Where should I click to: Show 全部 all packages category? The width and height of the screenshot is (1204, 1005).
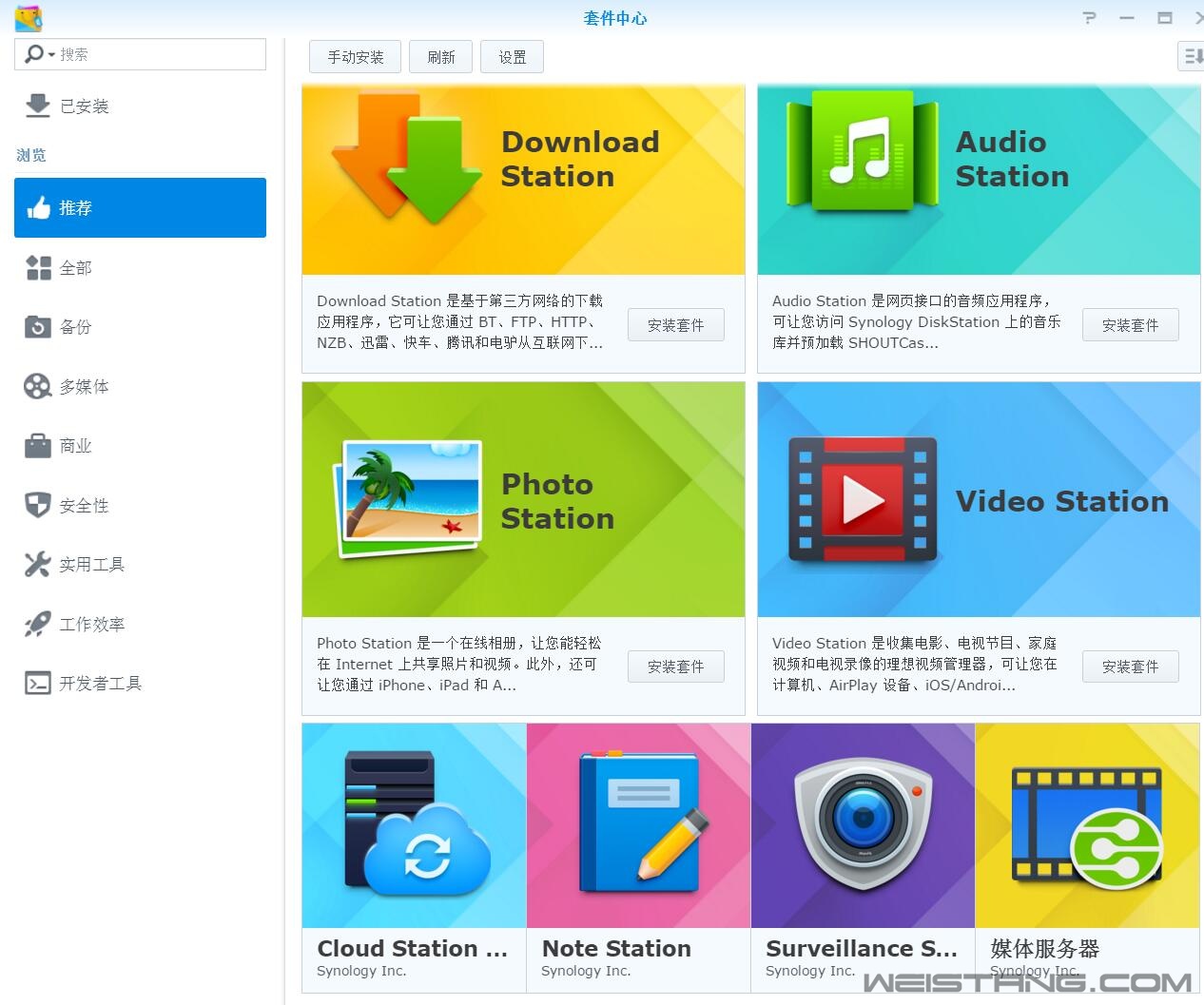pos(140,267)
